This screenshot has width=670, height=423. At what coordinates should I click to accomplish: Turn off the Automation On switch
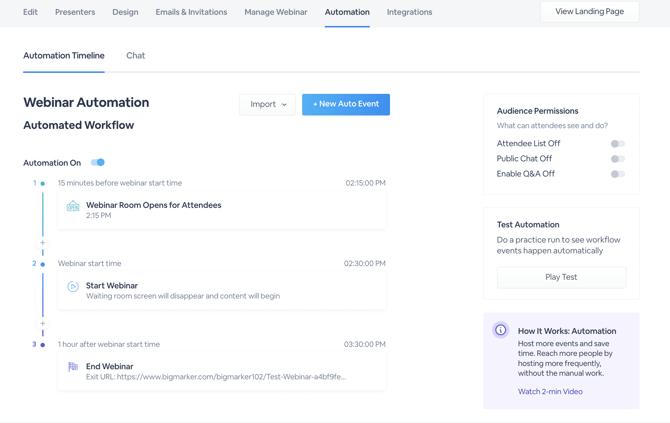coord(98,162)
